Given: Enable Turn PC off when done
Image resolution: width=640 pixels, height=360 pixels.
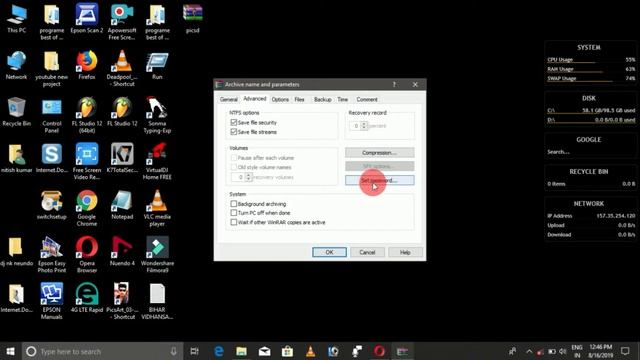Looking at the screenshot, I should [x=233, y=213].
